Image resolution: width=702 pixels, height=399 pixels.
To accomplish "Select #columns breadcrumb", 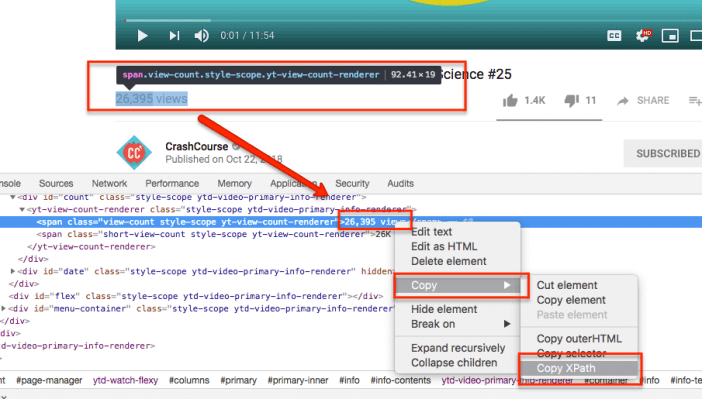I will pyautogui.click(x=189, y=381).
